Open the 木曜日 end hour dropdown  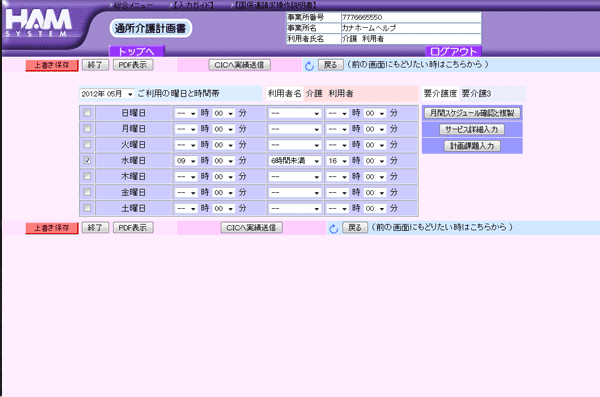(338, 177)
